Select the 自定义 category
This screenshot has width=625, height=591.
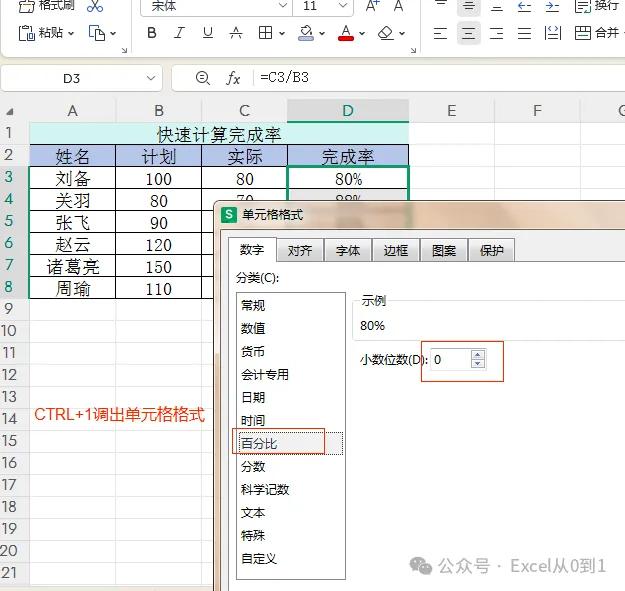(x=291, y=558)
